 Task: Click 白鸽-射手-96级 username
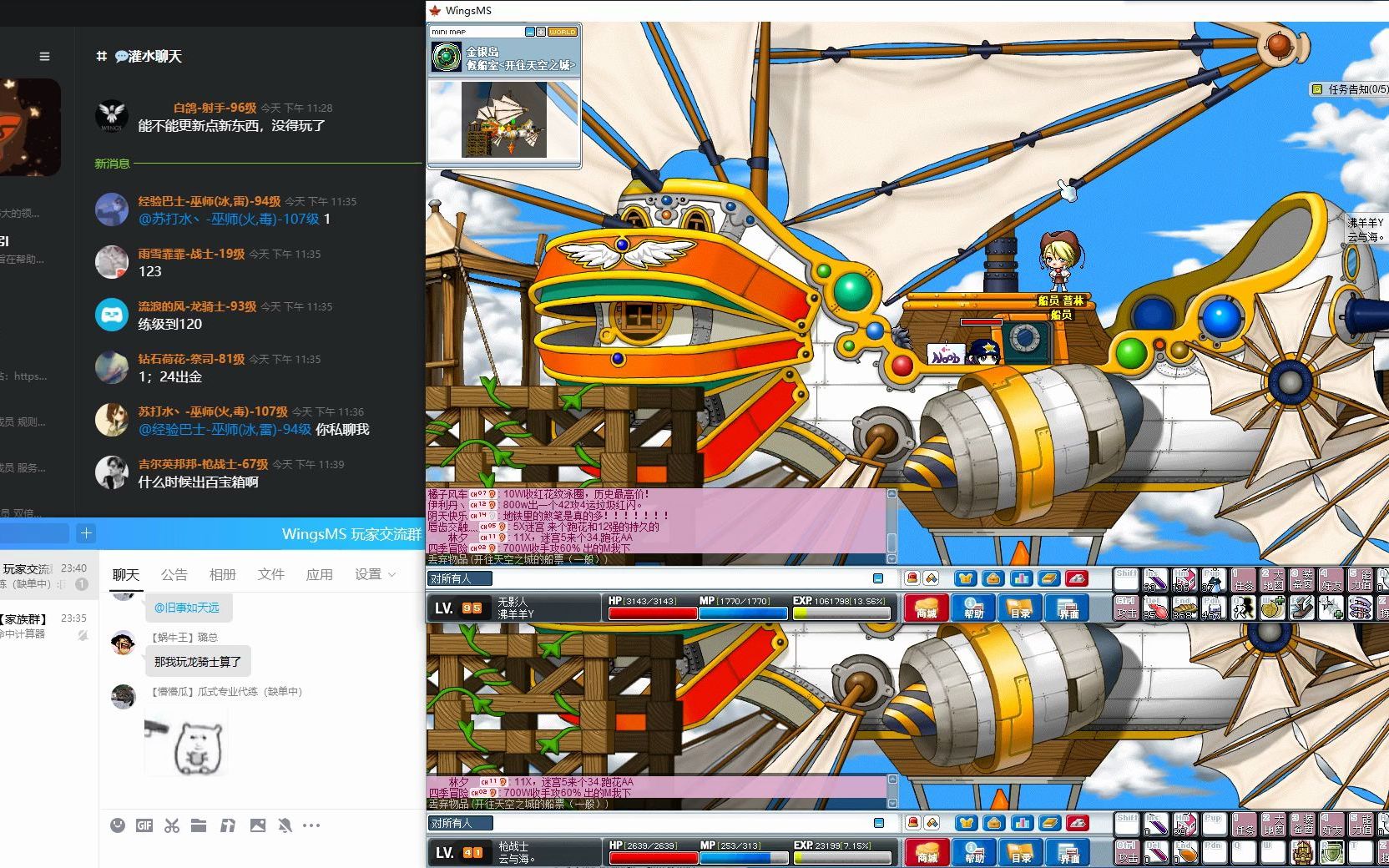coord(215,108)
